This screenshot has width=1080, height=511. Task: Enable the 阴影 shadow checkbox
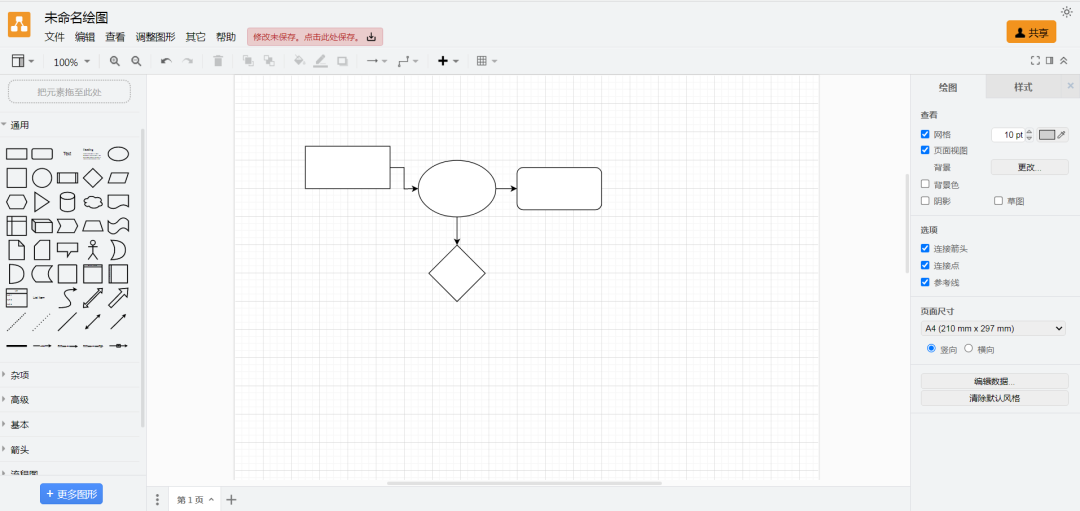pos(925,201)
